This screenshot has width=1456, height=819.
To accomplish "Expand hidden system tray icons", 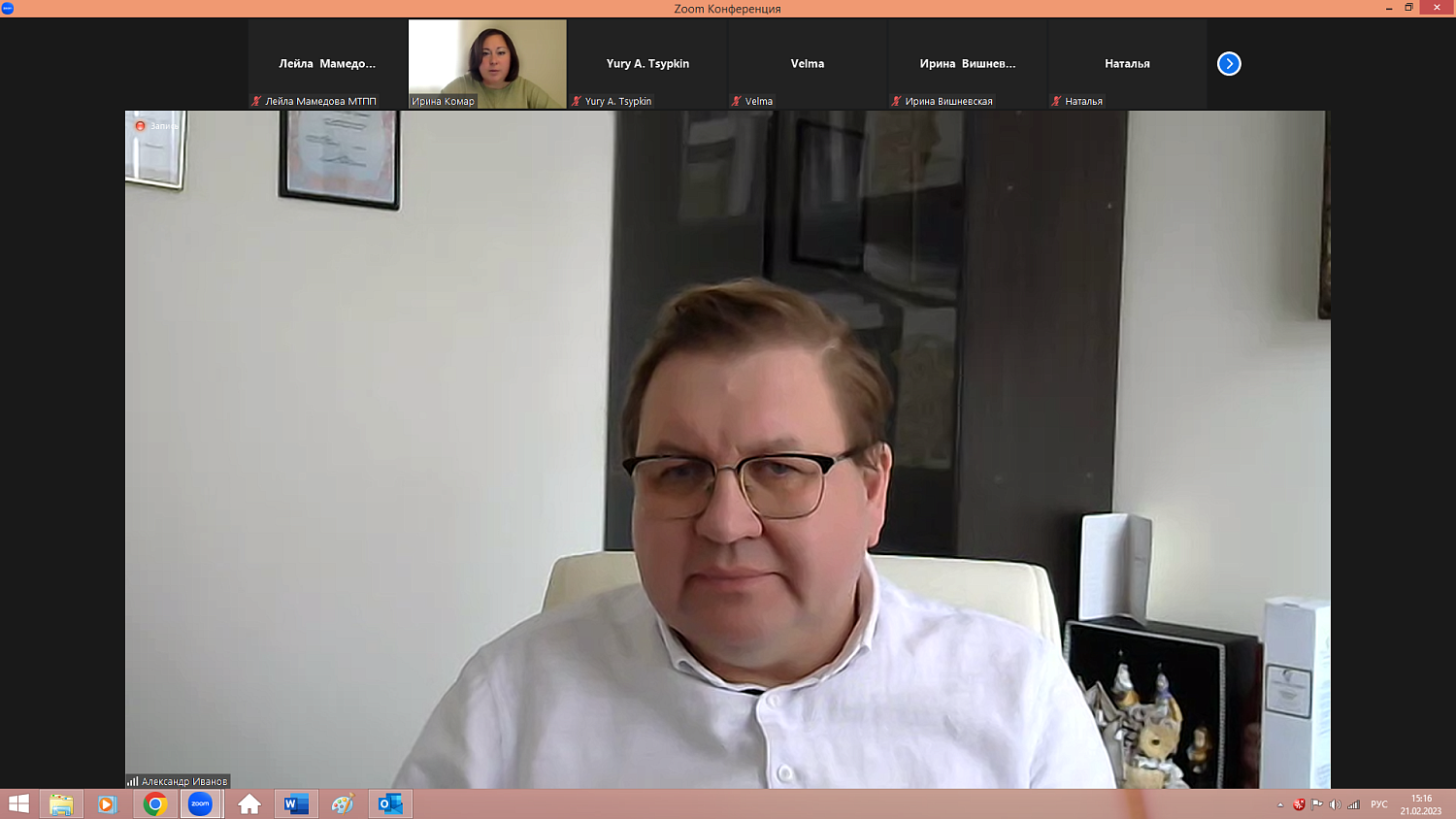I will [1280, 804].
